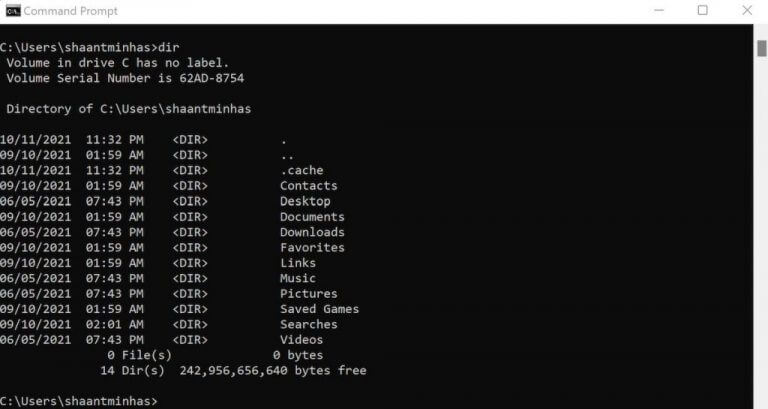Click the 'Contacts' directory name
Image resolution: width=768 pixels, height=409 pixels.
pos(309,186)
